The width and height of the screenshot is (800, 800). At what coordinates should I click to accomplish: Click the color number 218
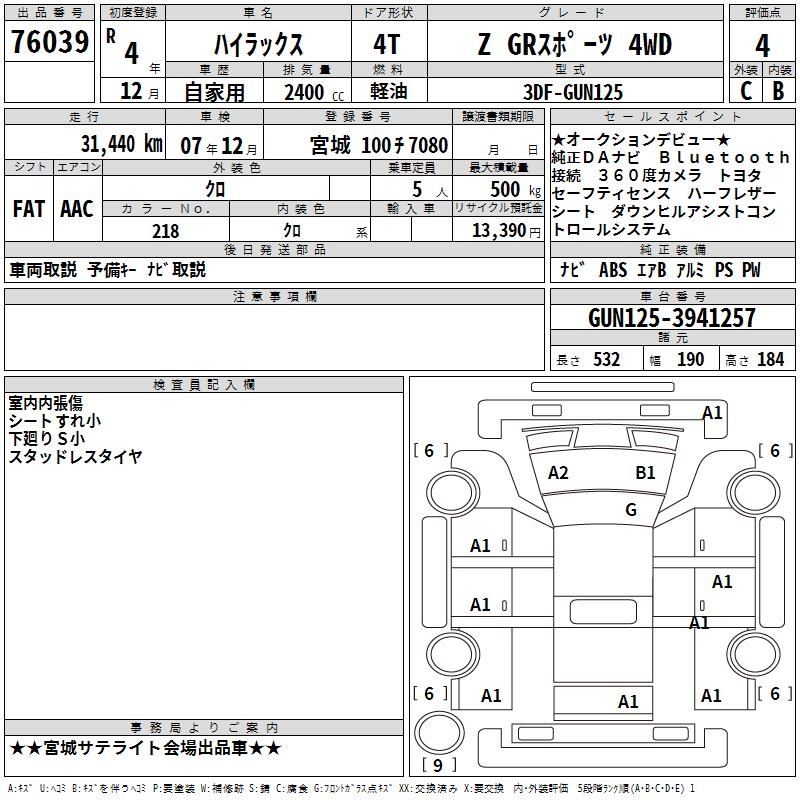165,231
